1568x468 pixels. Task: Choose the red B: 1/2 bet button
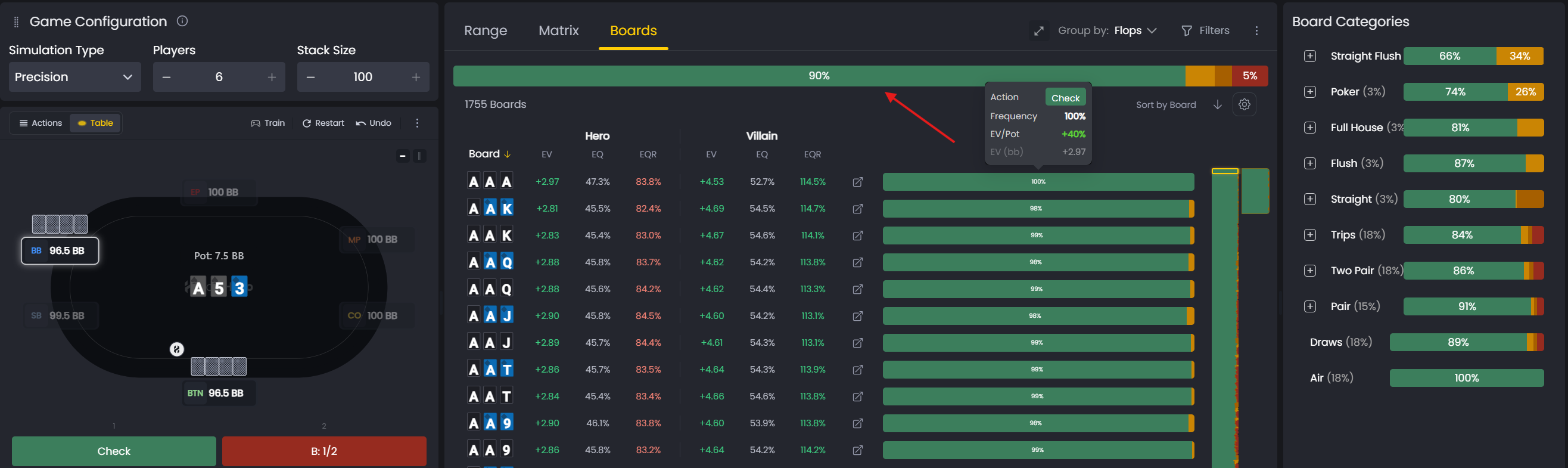pos(324,451)
